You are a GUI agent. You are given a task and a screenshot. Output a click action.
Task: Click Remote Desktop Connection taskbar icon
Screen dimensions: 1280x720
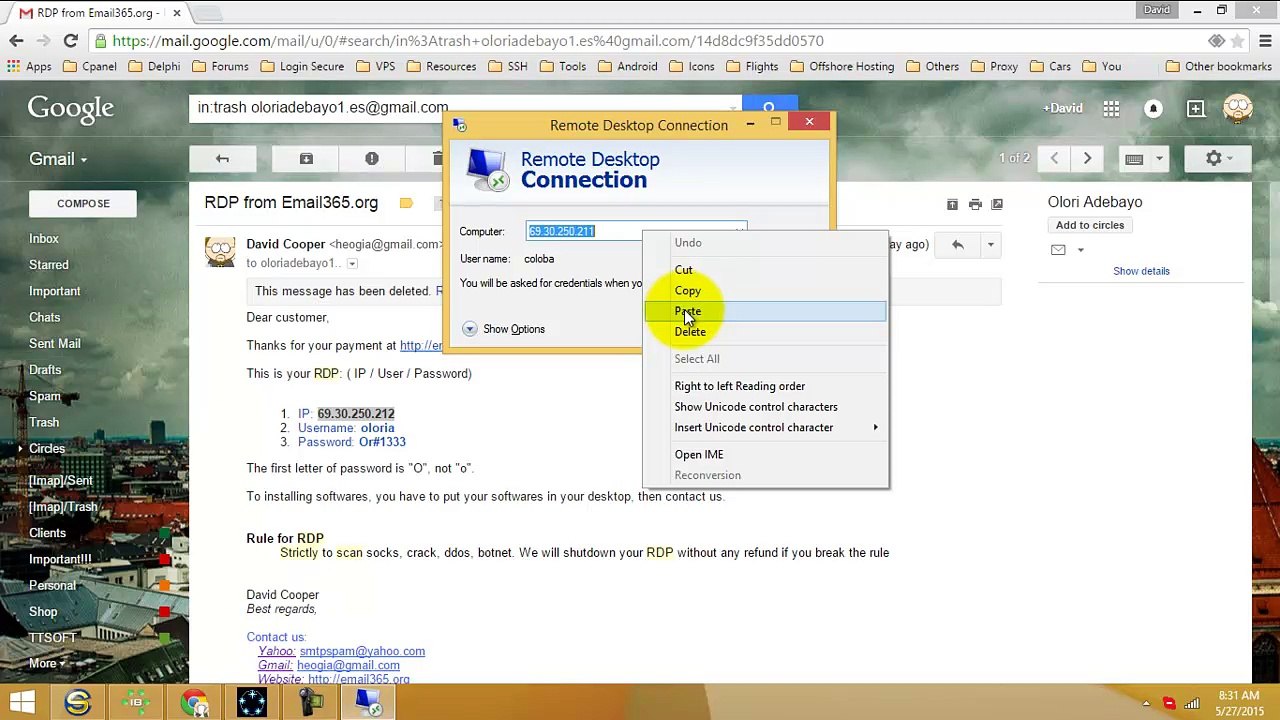pyautogui.click(x=368, y=702)
